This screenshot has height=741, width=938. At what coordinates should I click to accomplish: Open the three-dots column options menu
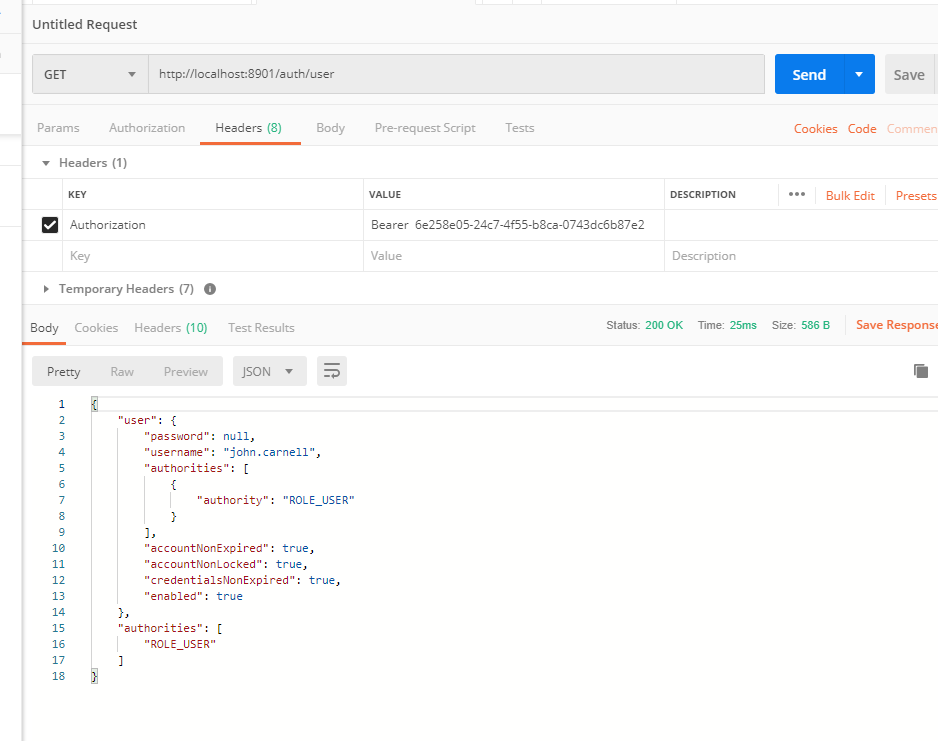coord(797,194)
